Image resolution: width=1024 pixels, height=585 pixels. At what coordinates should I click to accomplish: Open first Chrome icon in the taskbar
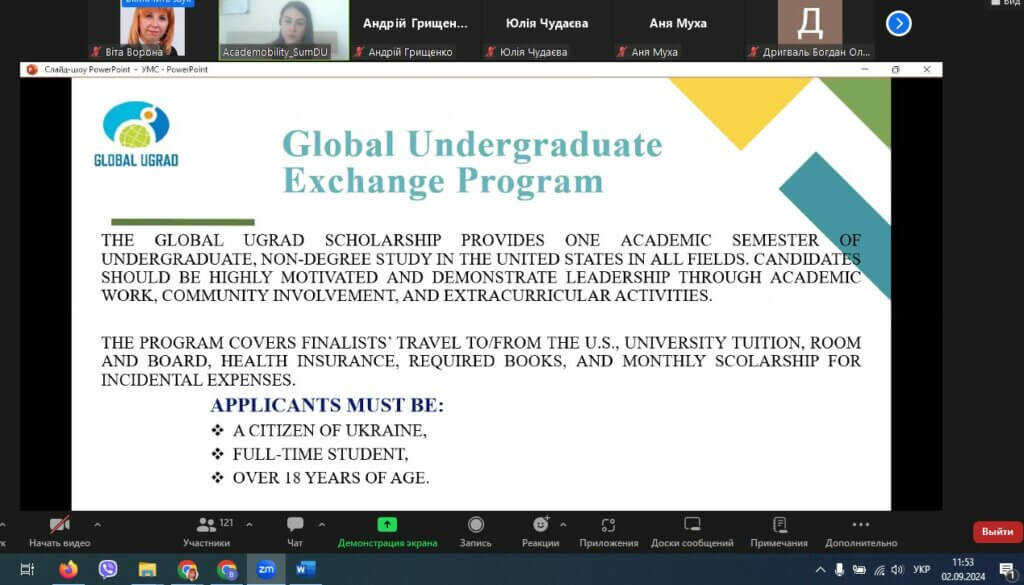(x=187, y=569)
